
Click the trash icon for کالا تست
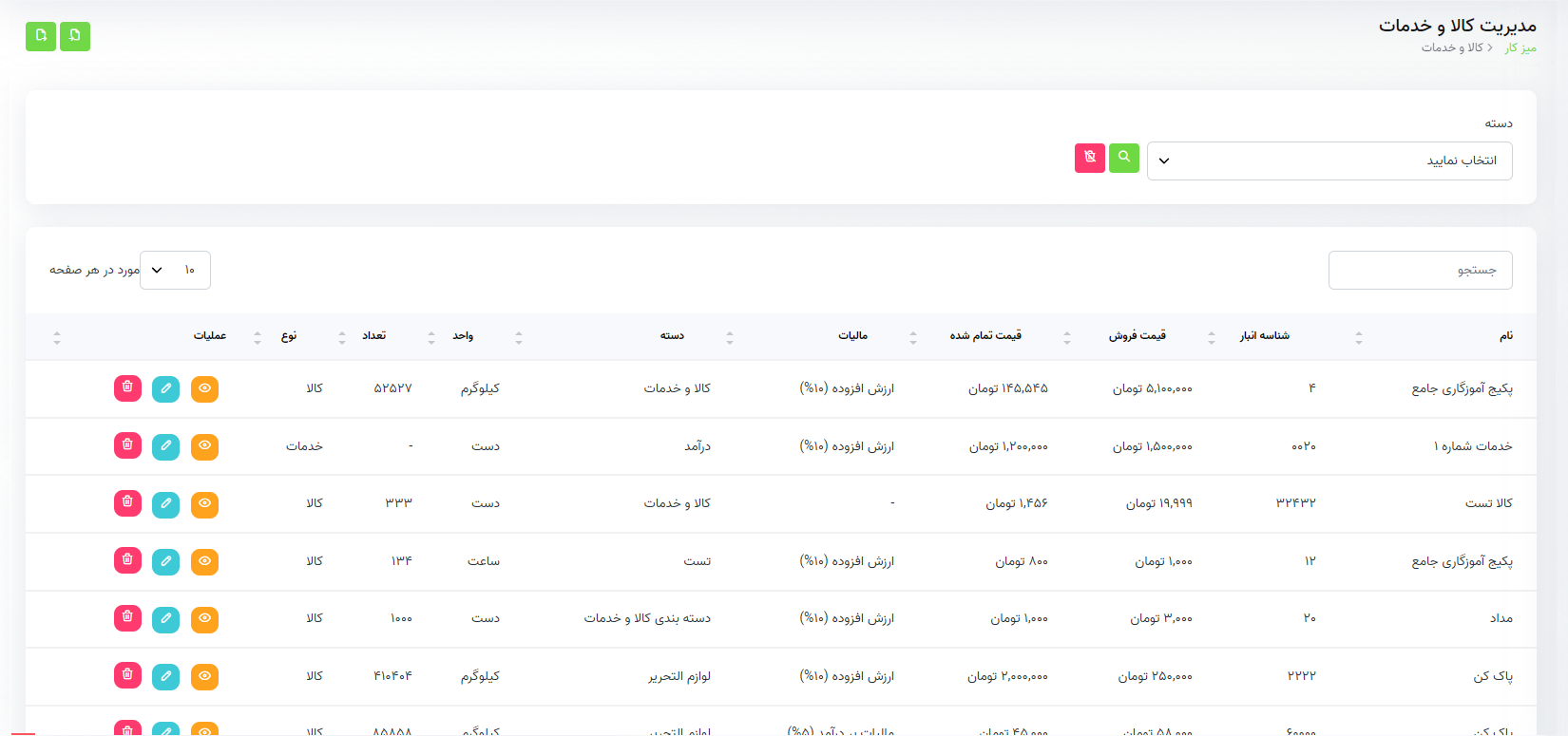click(x=127, y=503)
